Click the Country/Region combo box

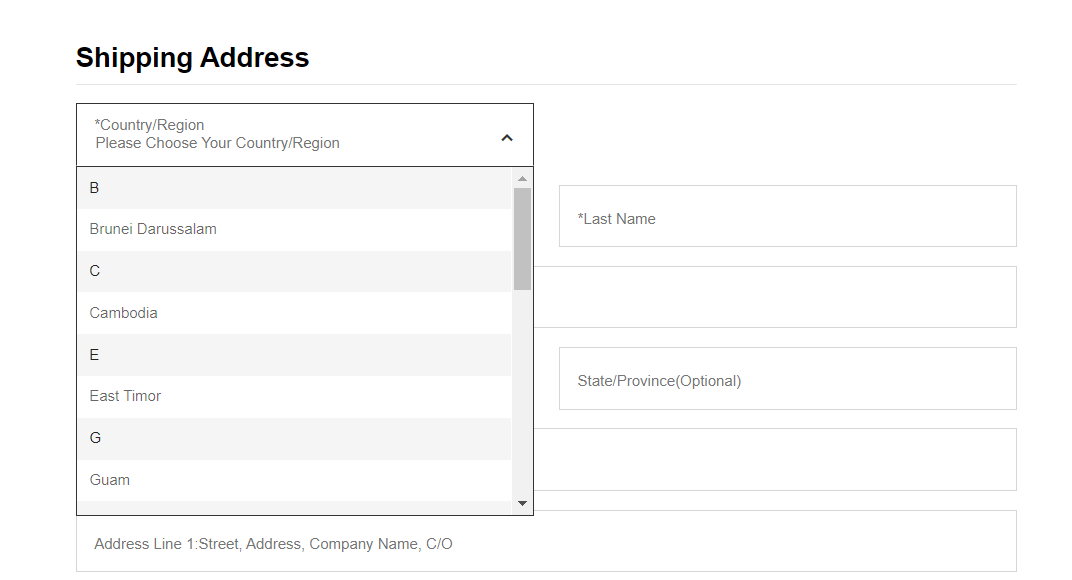point(290,135)
